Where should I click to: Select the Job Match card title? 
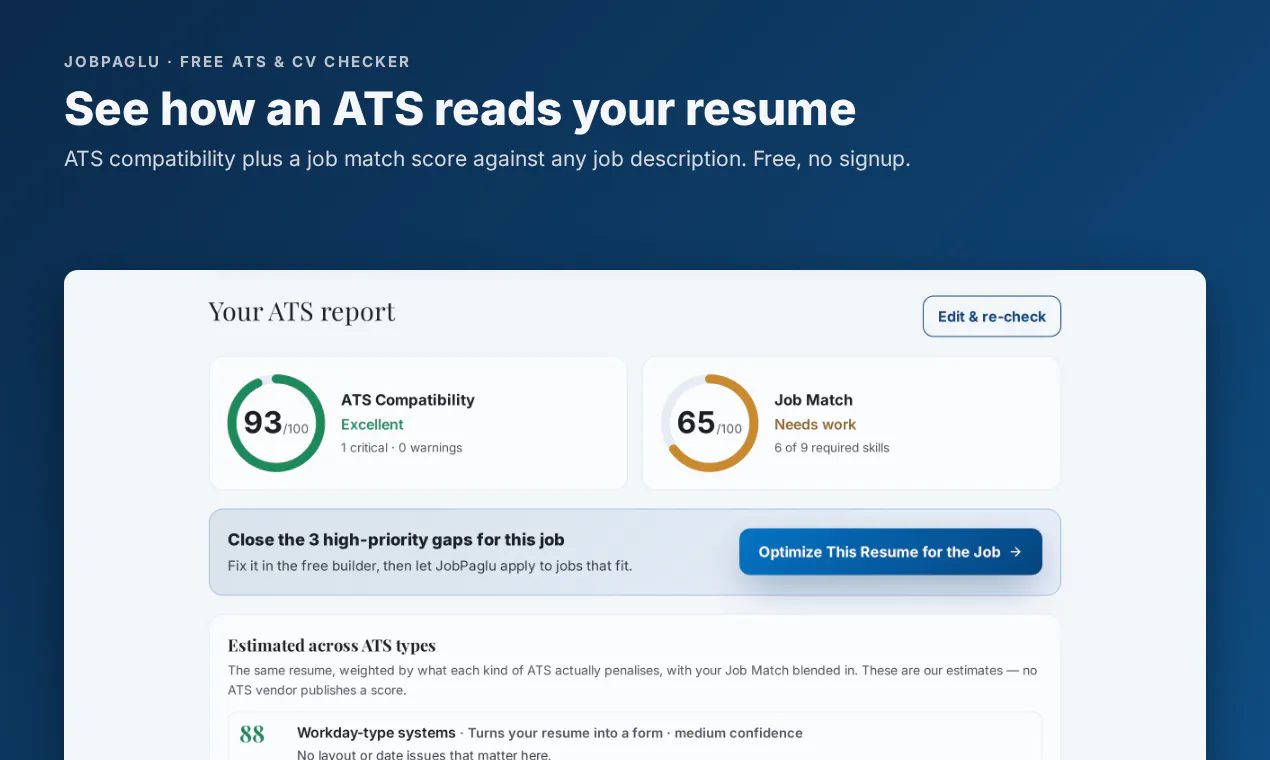[x=813, y=400]
